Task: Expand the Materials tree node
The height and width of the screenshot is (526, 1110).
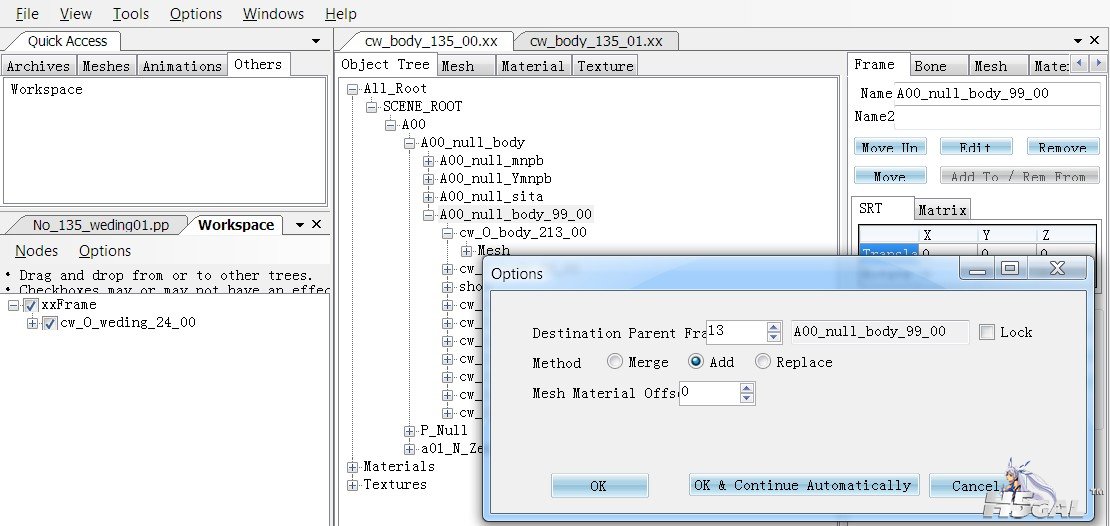Action: point(352,467)
